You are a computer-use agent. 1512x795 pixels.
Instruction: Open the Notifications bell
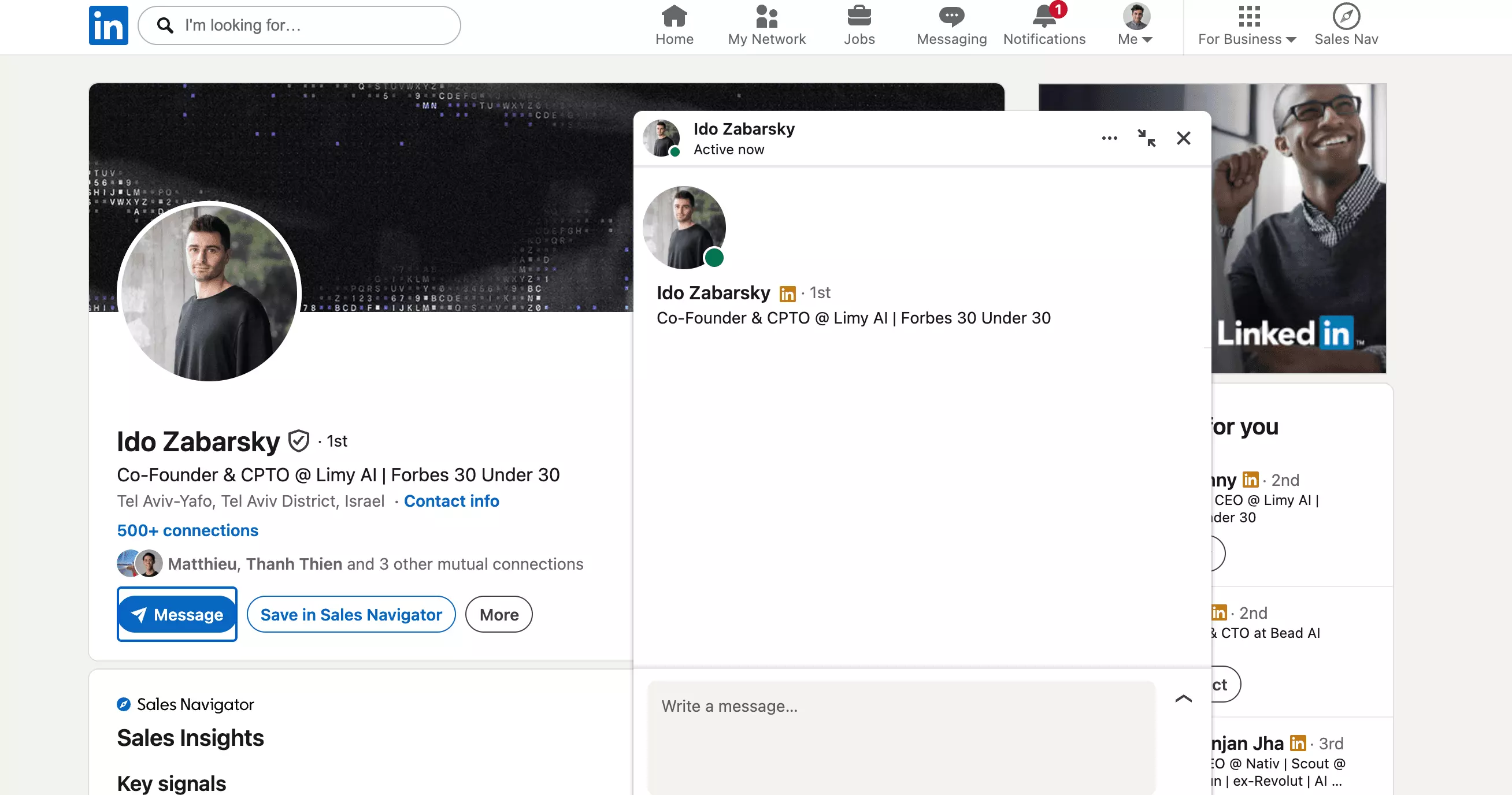pos(1044,25)
